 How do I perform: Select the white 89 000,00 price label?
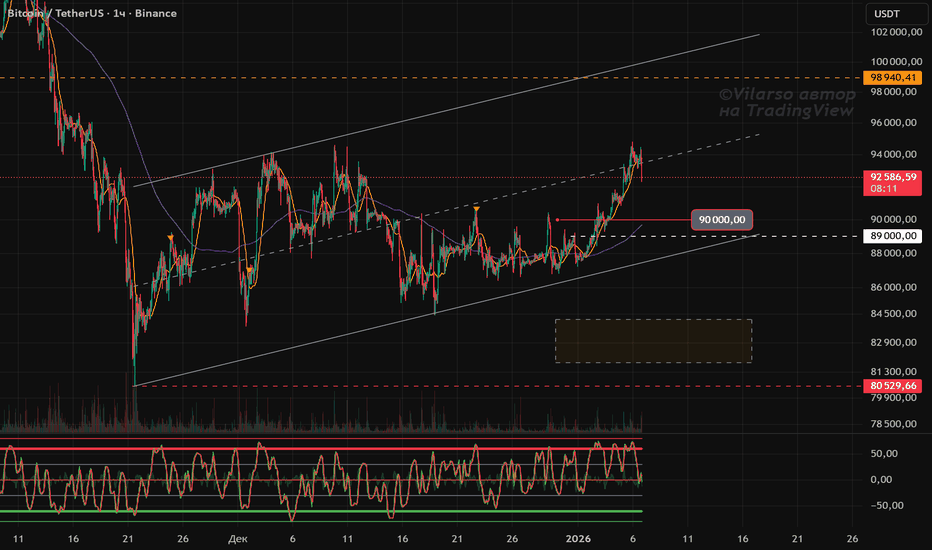coord(894,236)
